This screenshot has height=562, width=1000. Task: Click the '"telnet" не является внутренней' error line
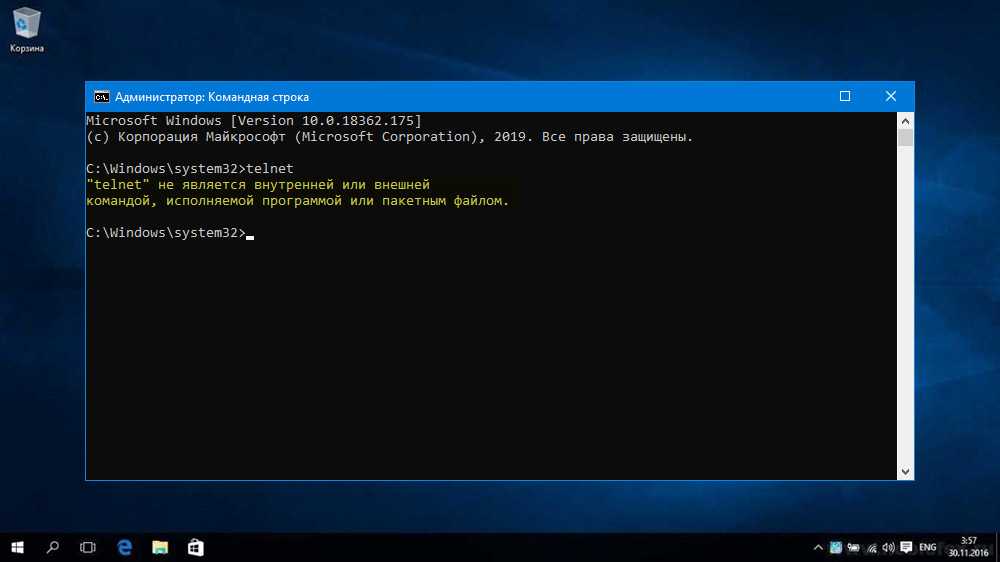tap(258, 184)
